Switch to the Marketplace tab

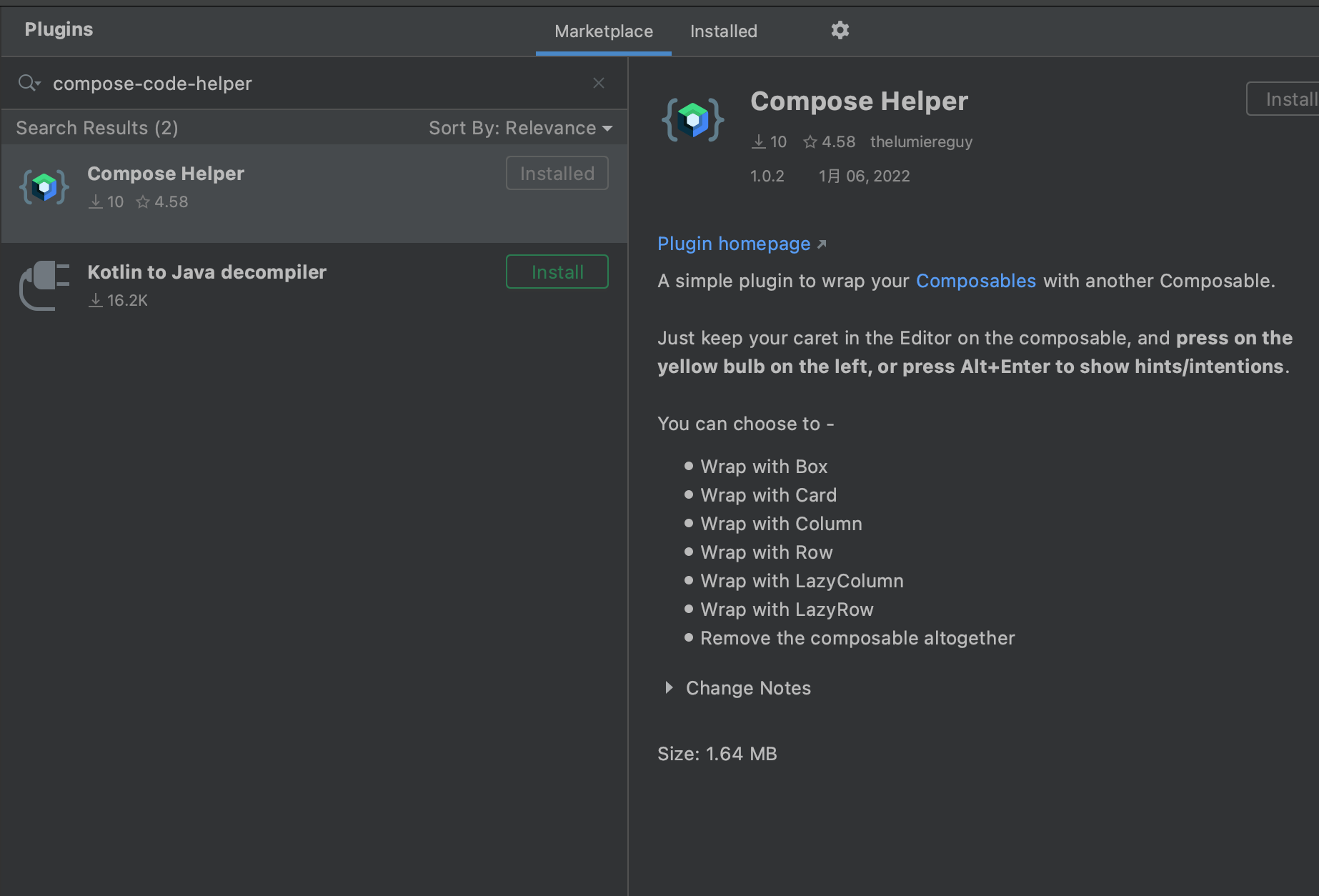click(x=603, y=31)
